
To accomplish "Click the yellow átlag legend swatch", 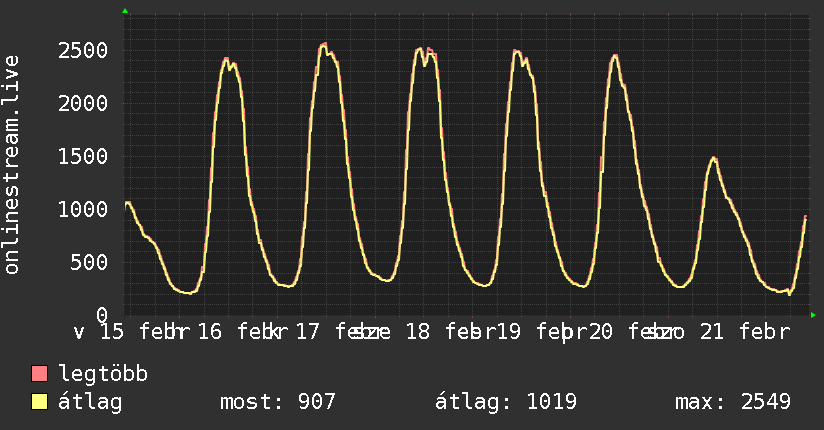I will click(40, 403).
